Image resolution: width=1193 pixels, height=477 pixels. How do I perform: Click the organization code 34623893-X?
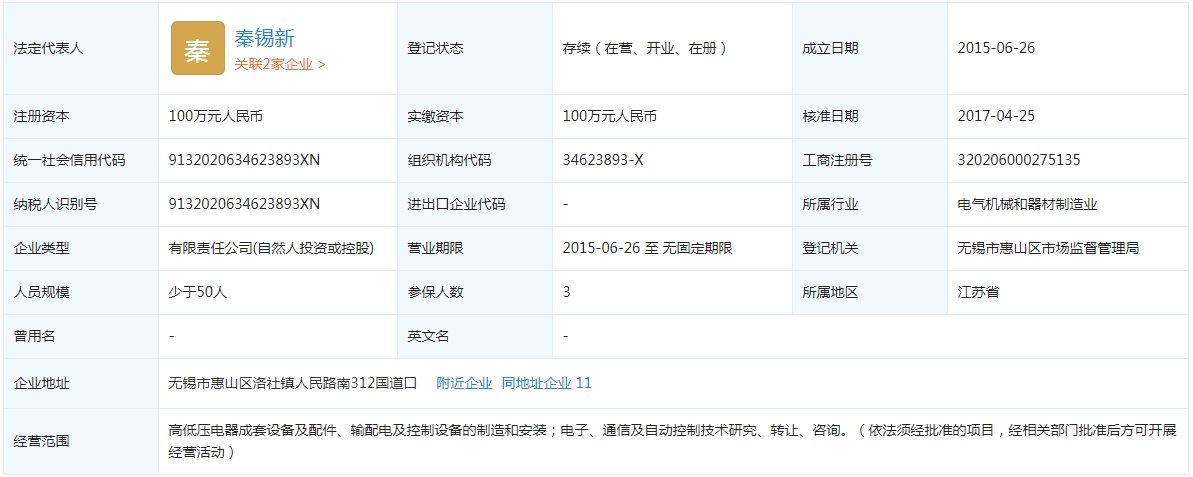(603, 160)
